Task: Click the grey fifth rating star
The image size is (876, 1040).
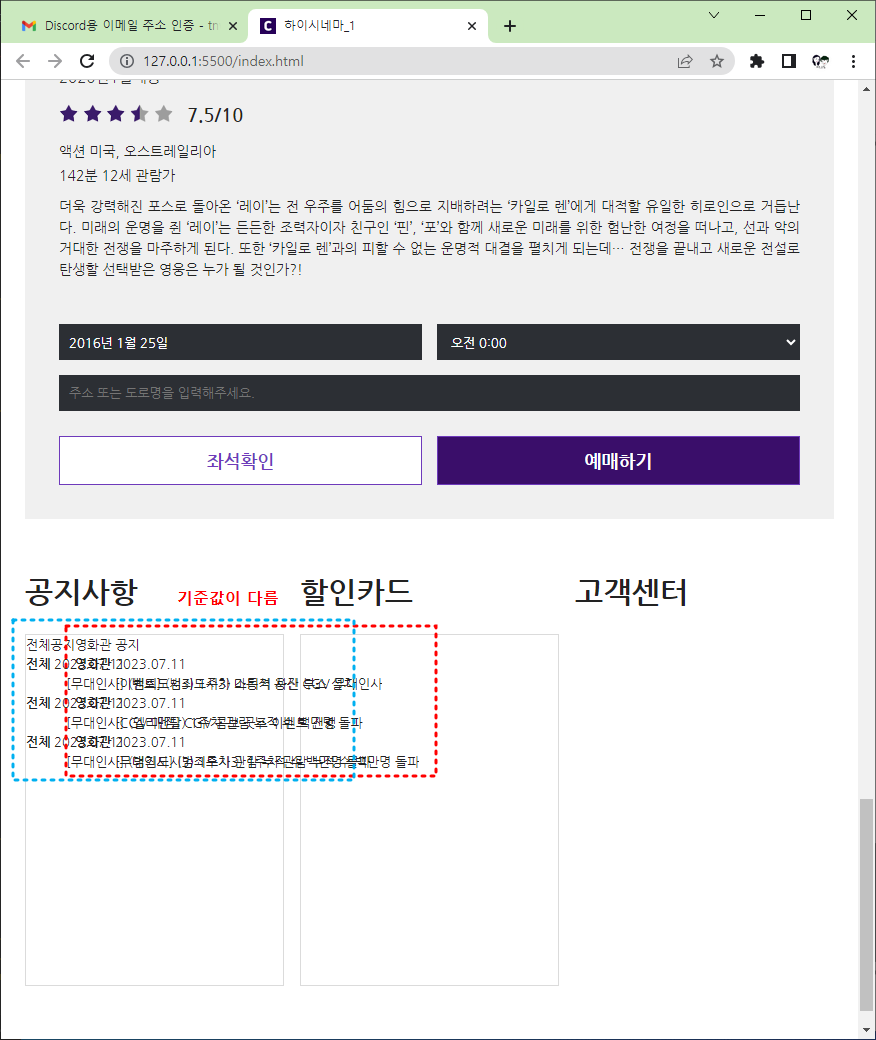Action: (x=164, y=114)
